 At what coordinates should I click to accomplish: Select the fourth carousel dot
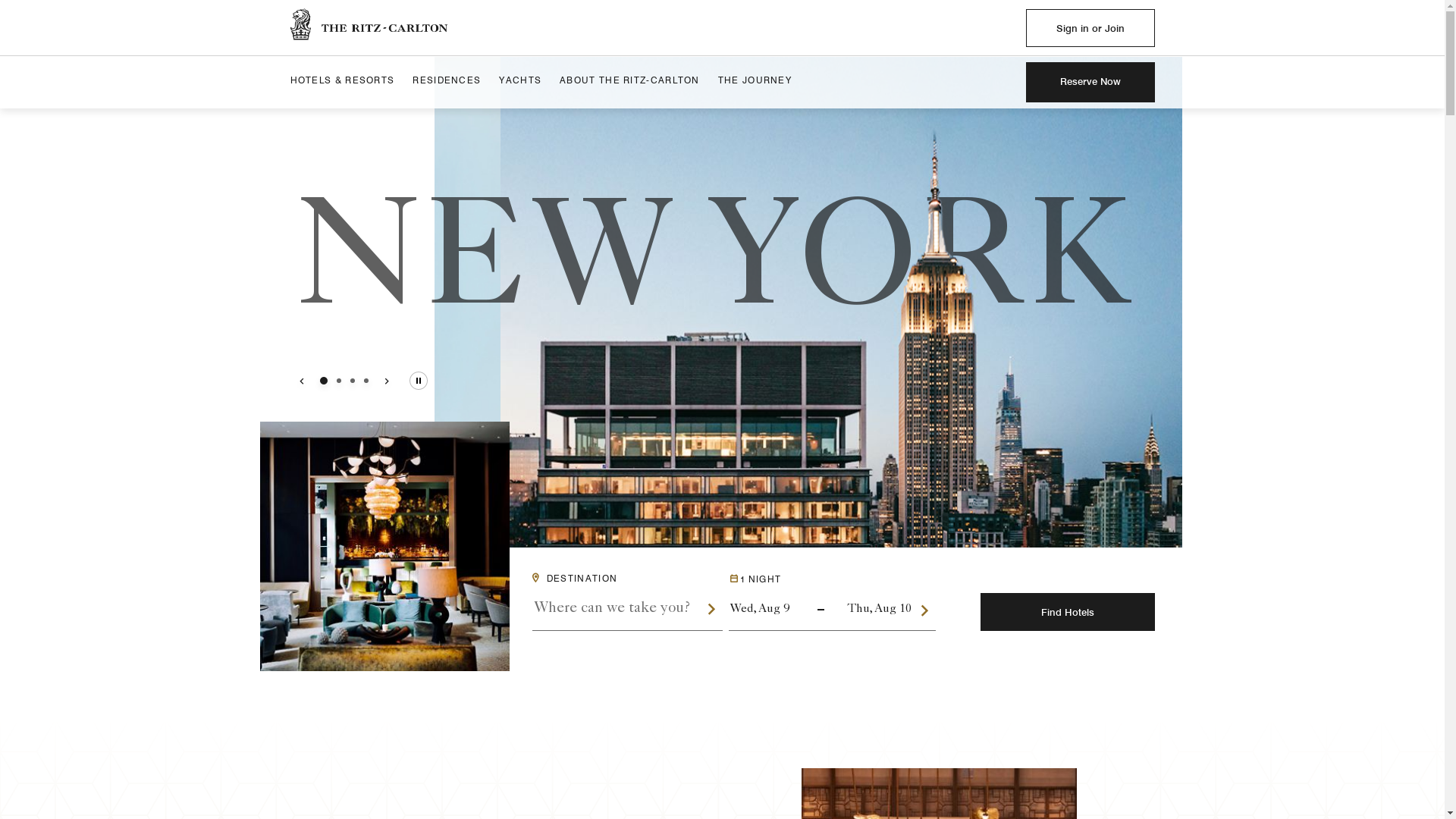tap(366, 381)
